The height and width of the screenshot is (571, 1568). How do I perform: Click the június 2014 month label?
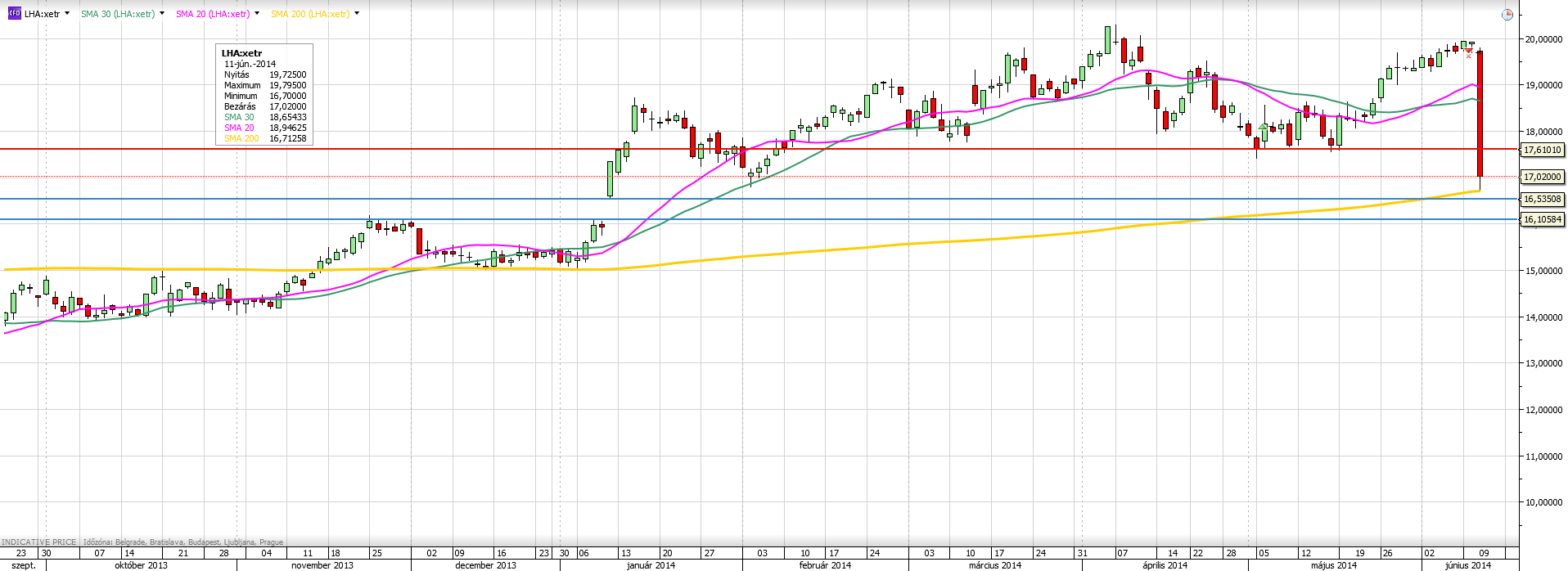coord(1468,565)
